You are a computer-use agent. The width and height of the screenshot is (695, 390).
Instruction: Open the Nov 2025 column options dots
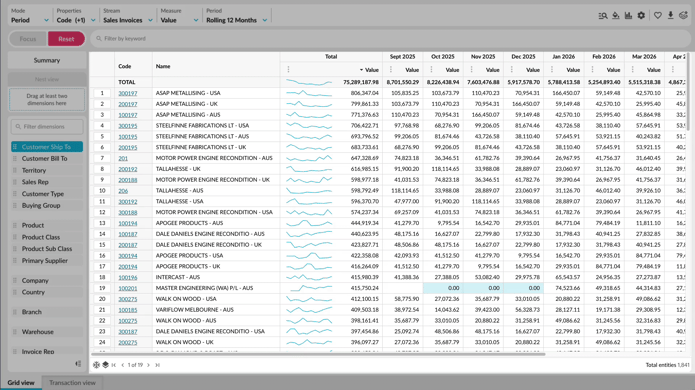pyautogui.click(x=472, y=70)
